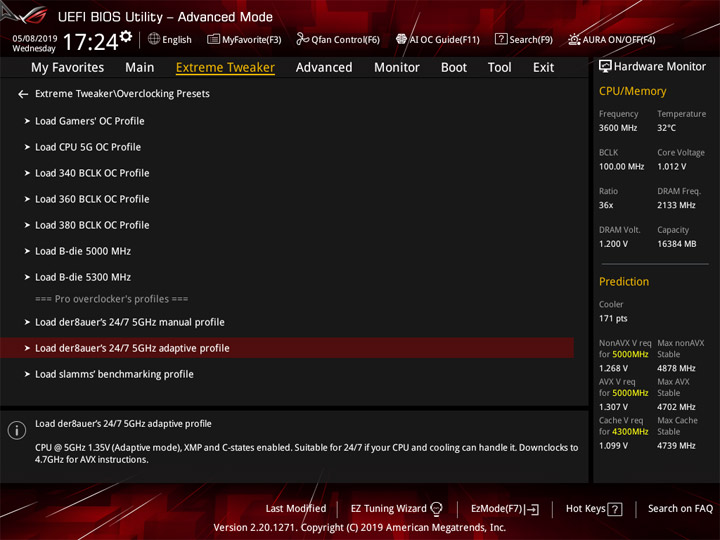Screen dimensions: 720x540
Task: Click the Prediction section heading
Action: pyautogui.click(x=624, y=281)
